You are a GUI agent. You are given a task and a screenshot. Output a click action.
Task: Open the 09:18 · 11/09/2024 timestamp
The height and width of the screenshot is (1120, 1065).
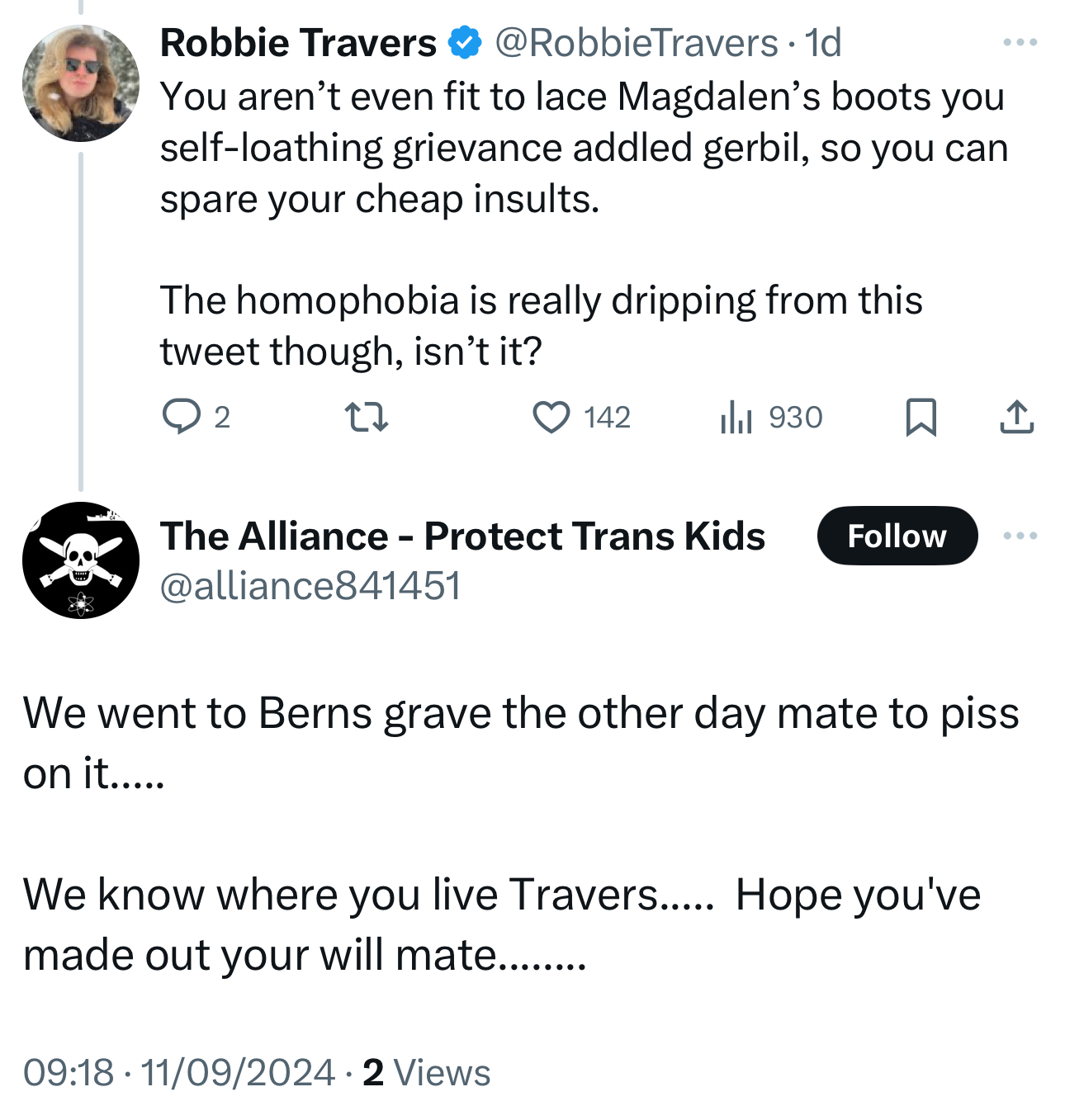pyautogui.click(x=178, y=1072)
